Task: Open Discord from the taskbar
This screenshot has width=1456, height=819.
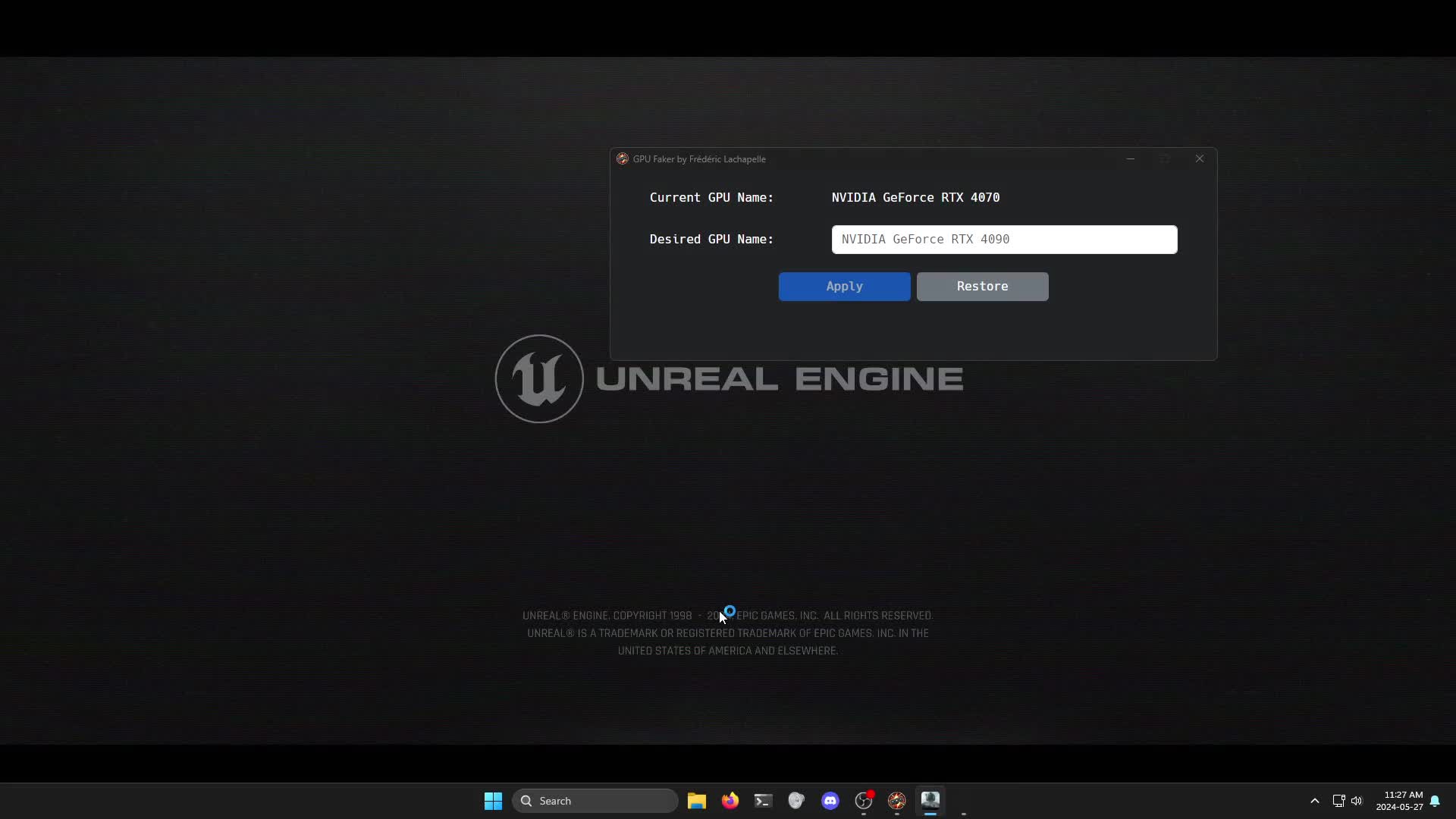Action: (830, 801)
